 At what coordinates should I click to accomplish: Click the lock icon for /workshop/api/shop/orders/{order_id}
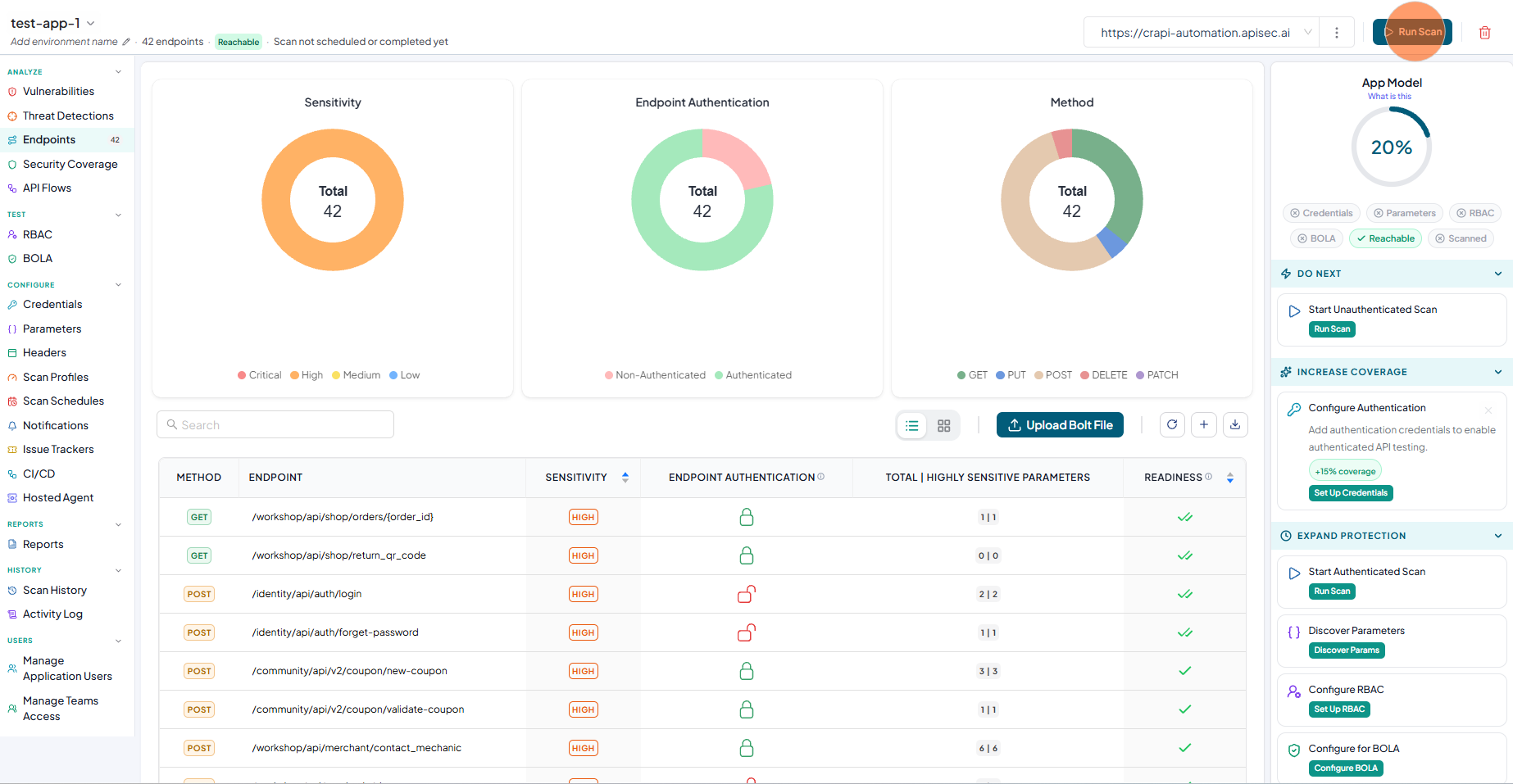pyautogui.click(x=747, y=517)
